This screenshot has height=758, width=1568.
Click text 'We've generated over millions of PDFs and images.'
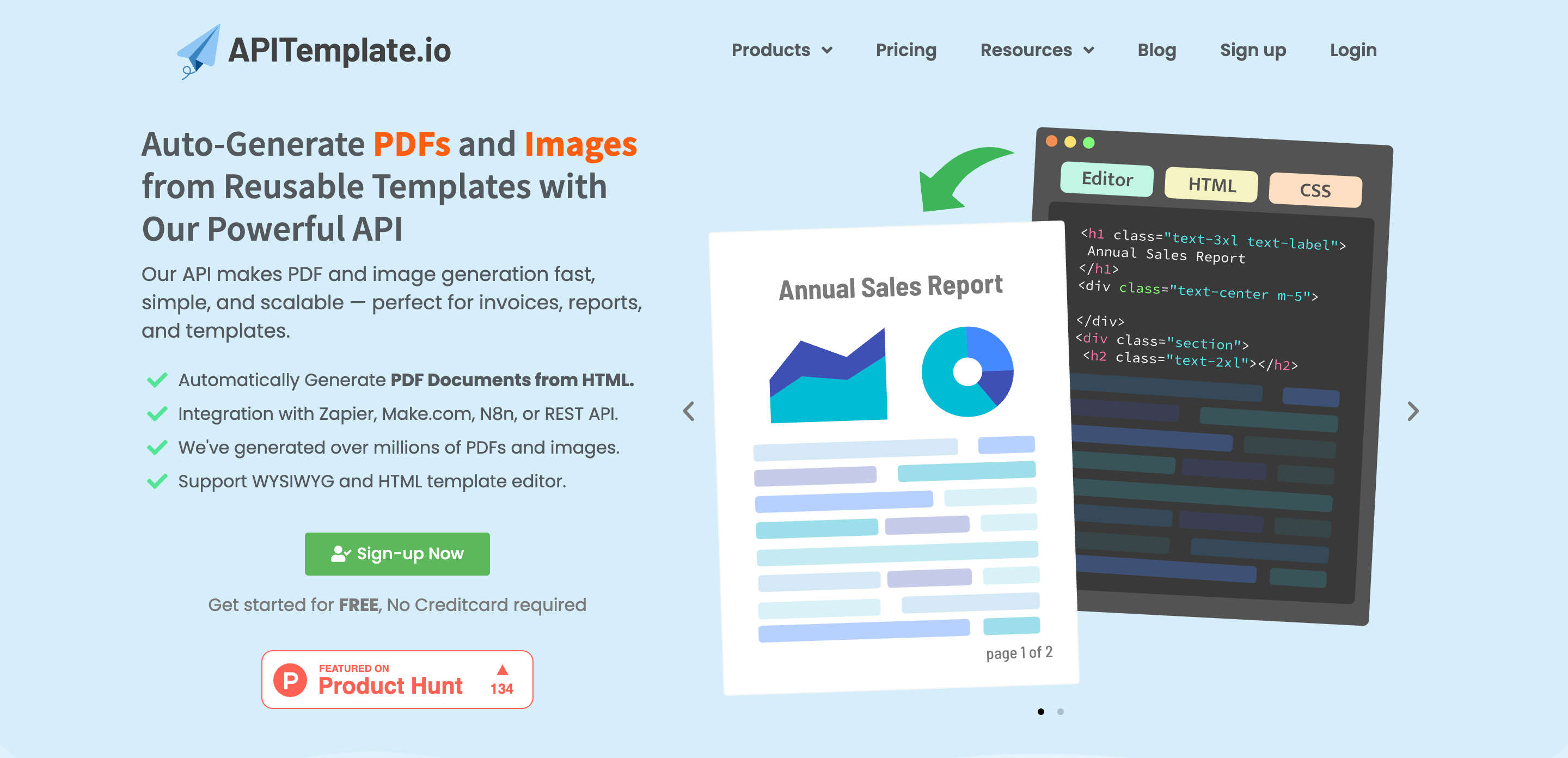click(x=399, y=448)
